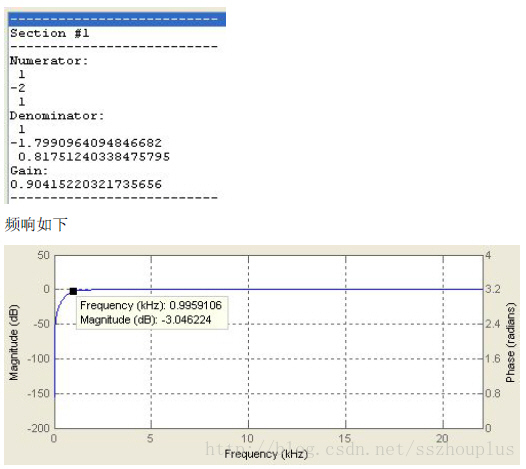This screenshot has height=469, width=526.
Task: Click the x-axis tick label '10'
Action: click(248, 438)
